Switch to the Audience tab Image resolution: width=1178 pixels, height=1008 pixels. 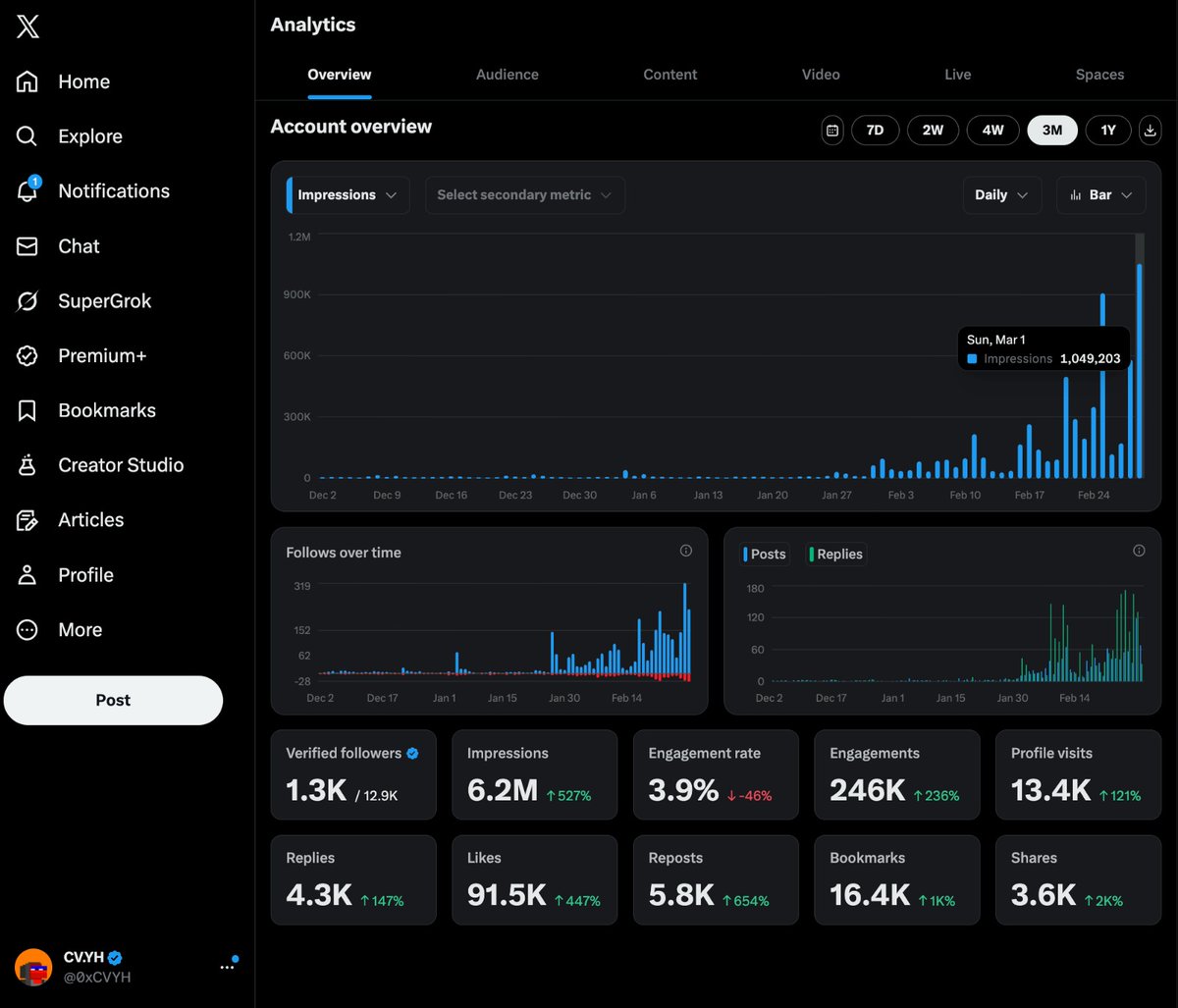tap(508, 75)
